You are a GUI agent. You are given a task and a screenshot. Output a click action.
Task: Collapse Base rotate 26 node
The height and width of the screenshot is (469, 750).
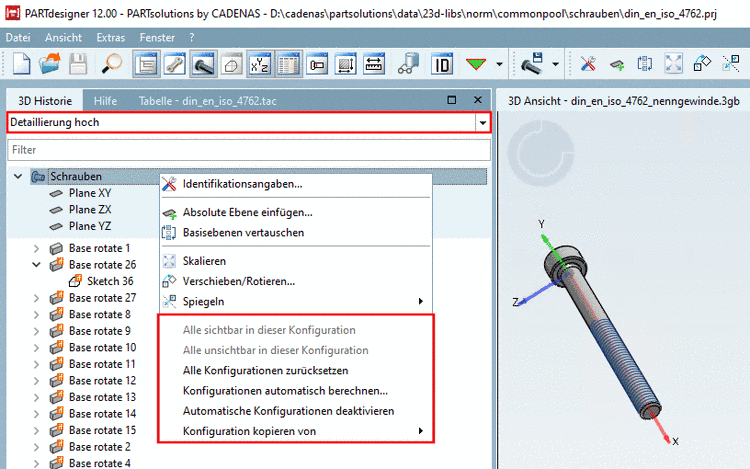(x=36, y=264)
